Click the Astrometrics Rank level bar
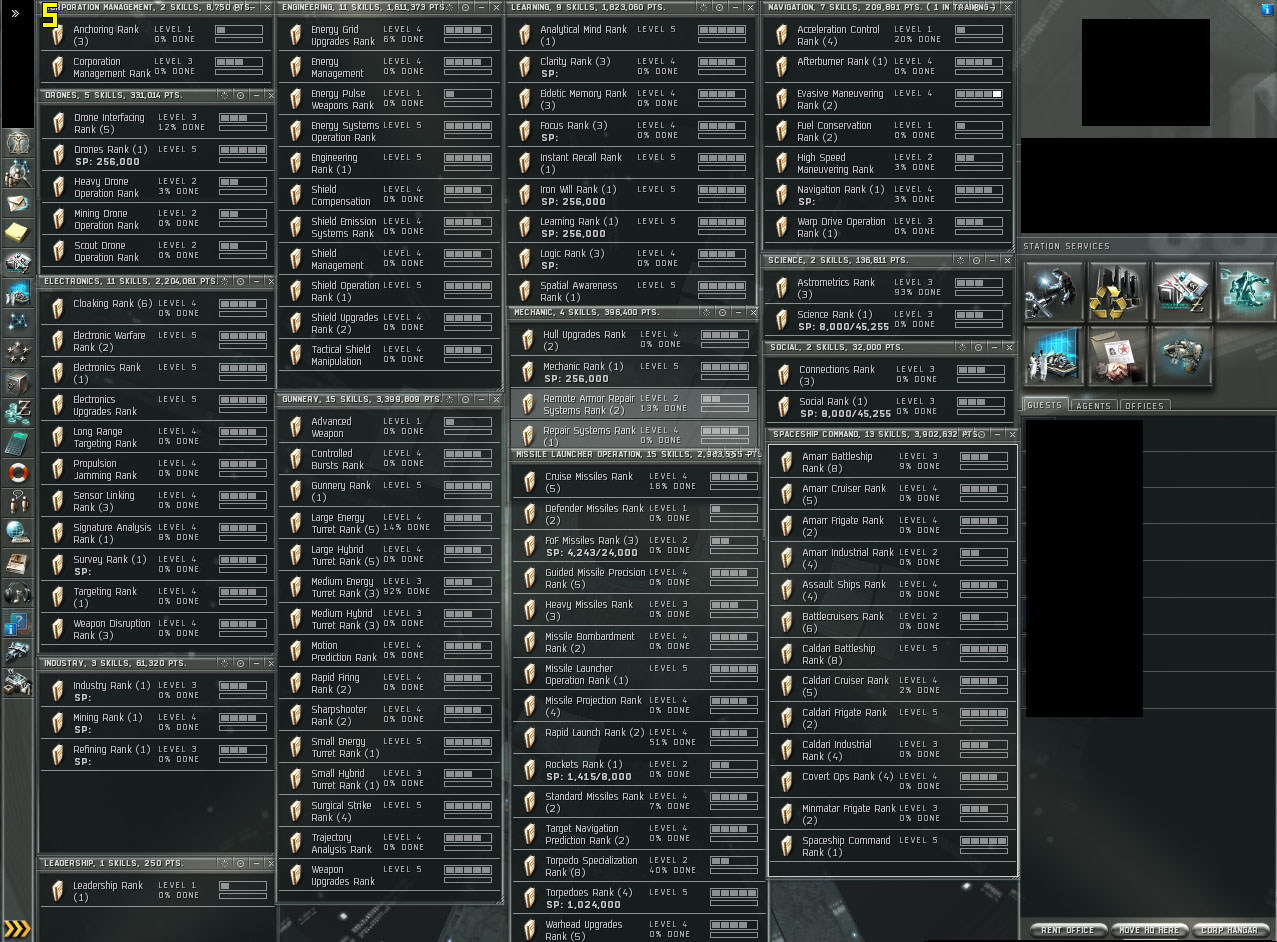The width and height of the screenshot is (1277, 942). tap(979, 283)
